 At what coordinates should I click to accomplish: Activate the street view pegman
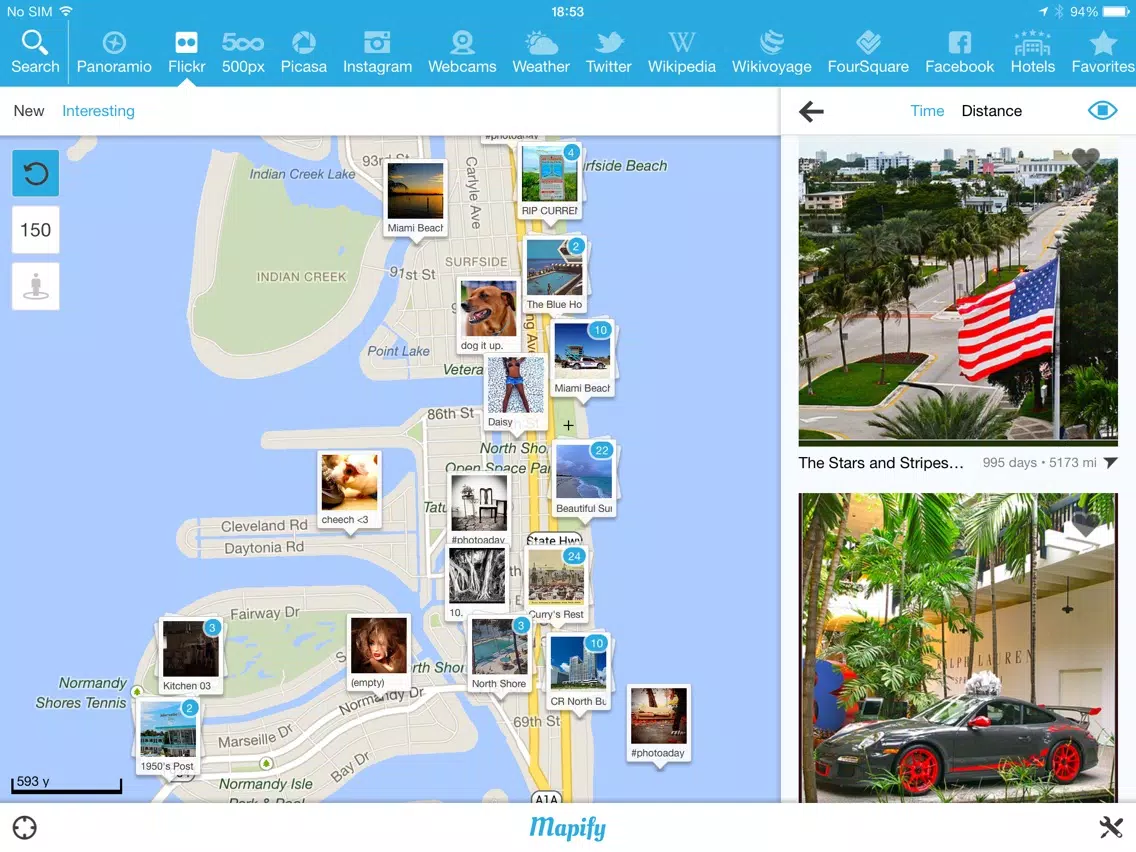[36, 286]
